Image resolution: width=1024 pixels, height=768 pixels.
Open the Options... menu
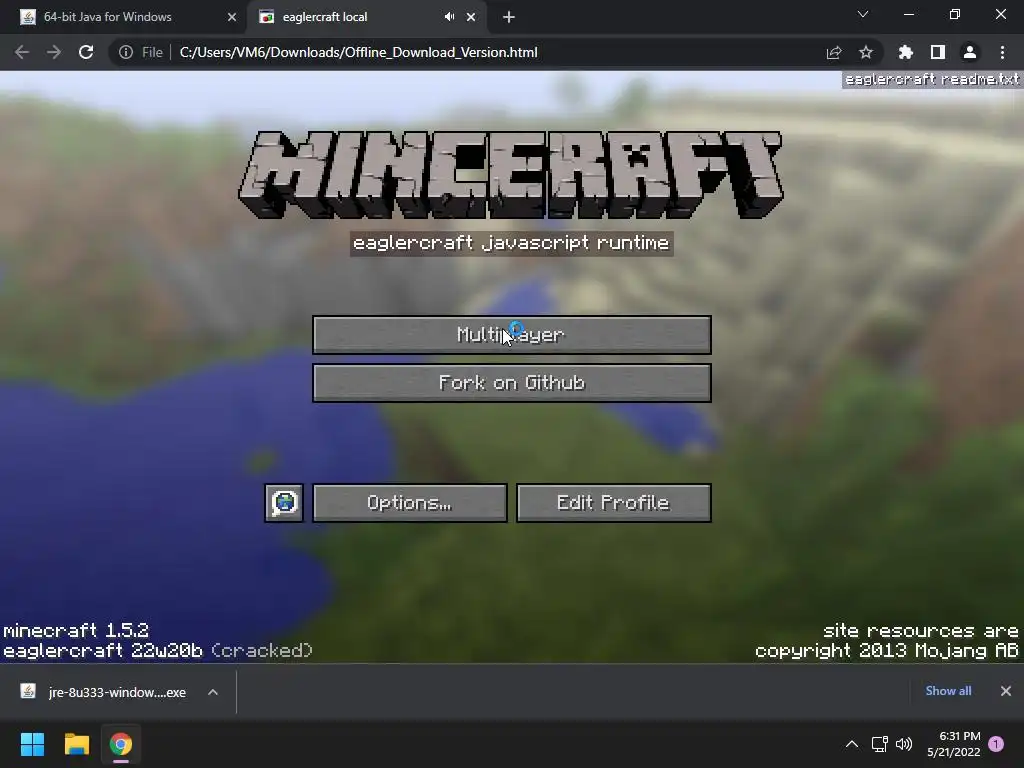409,503
